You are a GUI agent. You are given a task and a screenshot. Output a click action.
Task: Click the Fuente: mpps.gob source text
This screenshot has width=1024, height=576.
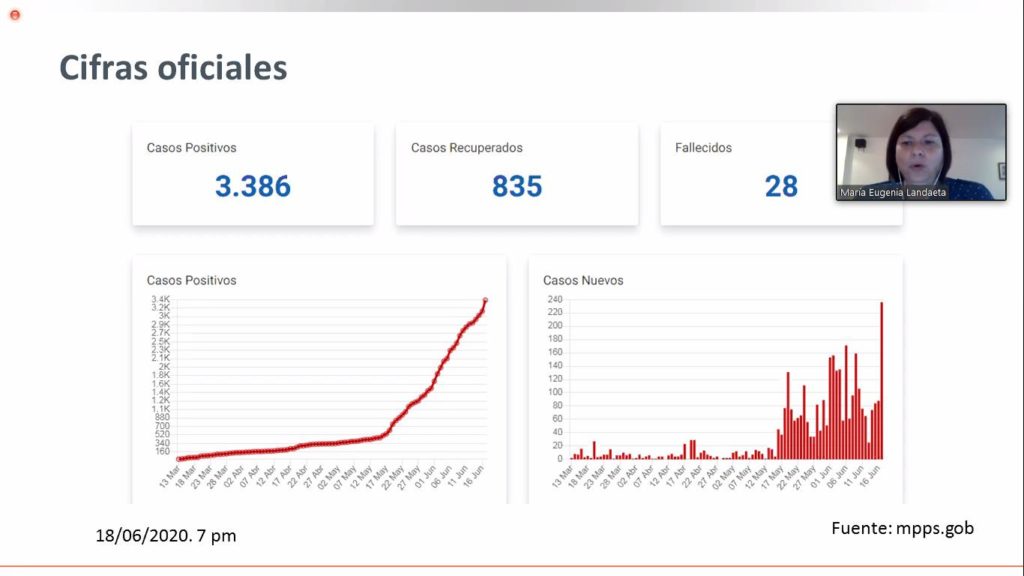[902, 528]
